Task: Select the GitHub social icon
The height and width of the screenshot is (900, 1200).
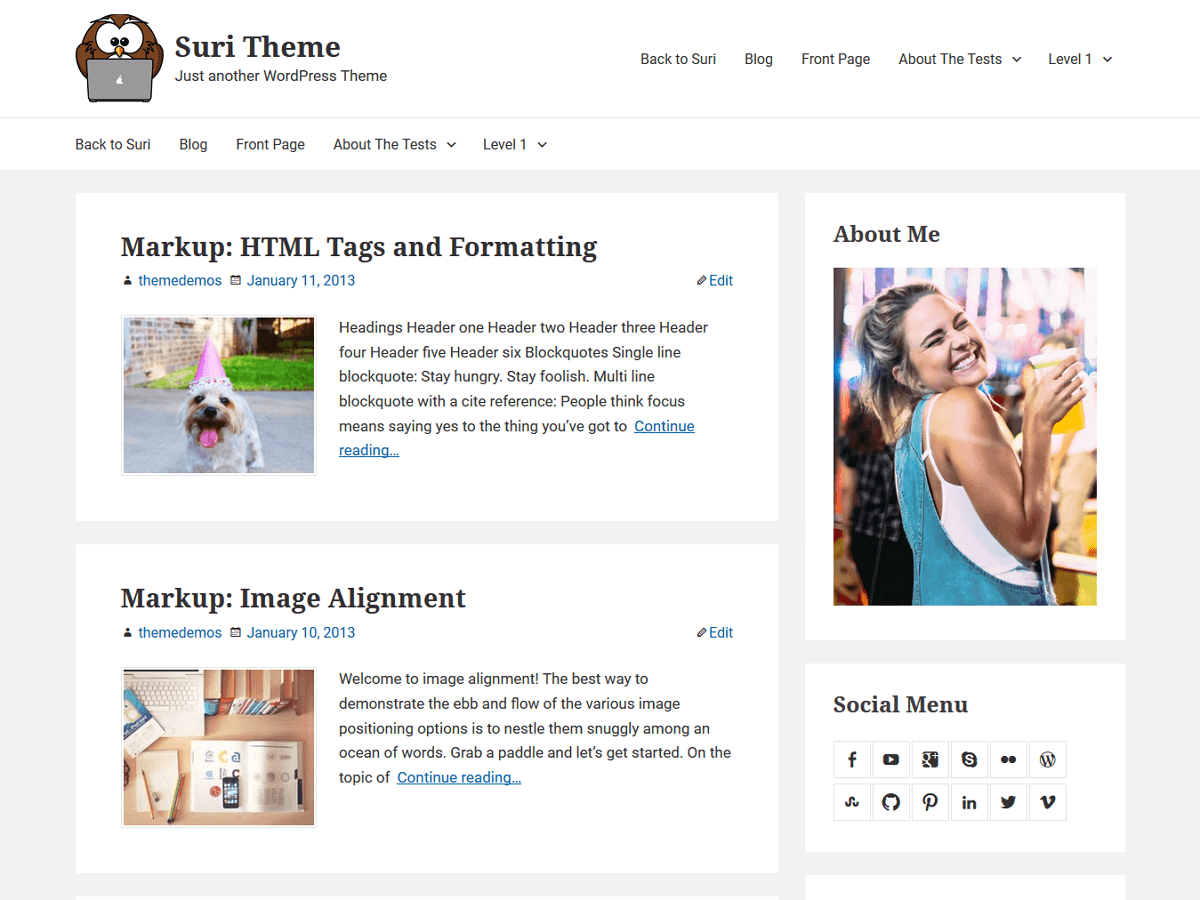Action: click(891, 802)
